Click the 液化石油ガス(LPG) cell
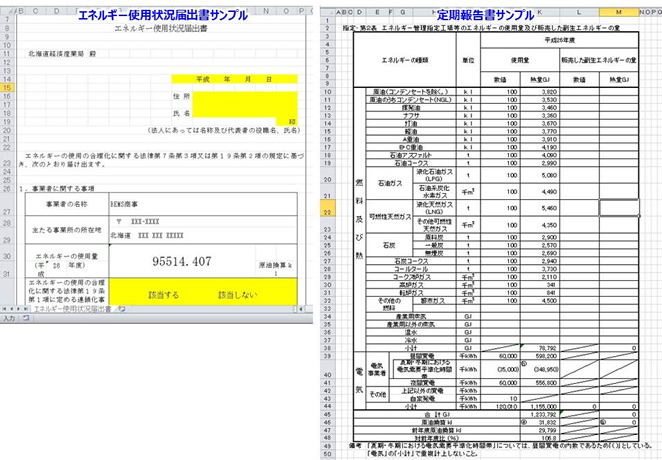The height and width of the screenshot is (460, 662). point(434,175)
